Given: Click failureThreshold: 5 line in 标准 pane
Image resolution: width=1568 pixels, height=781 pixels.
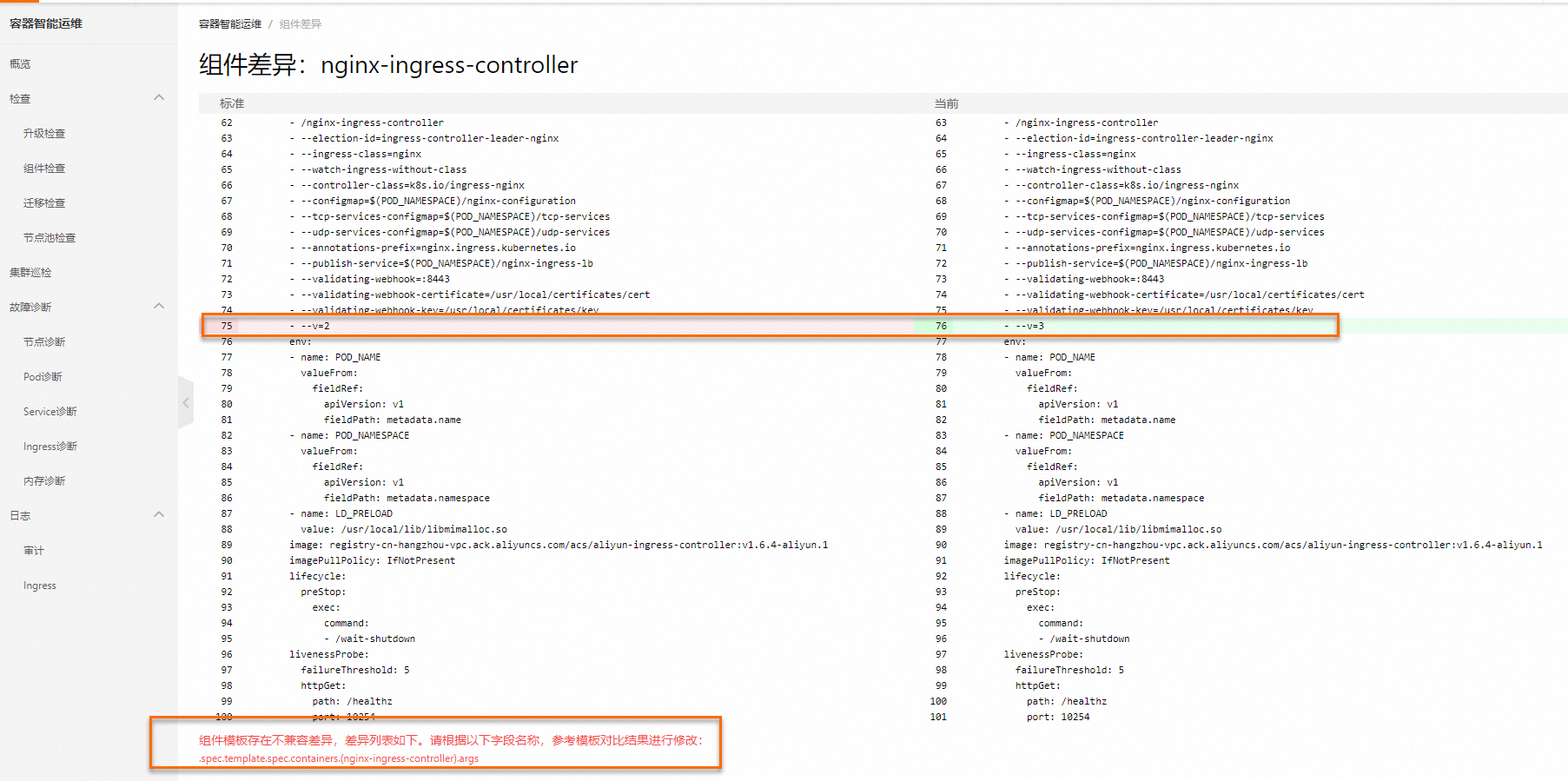Looking at the screenshot, I should pyautogui.click(x=355, y=670).
